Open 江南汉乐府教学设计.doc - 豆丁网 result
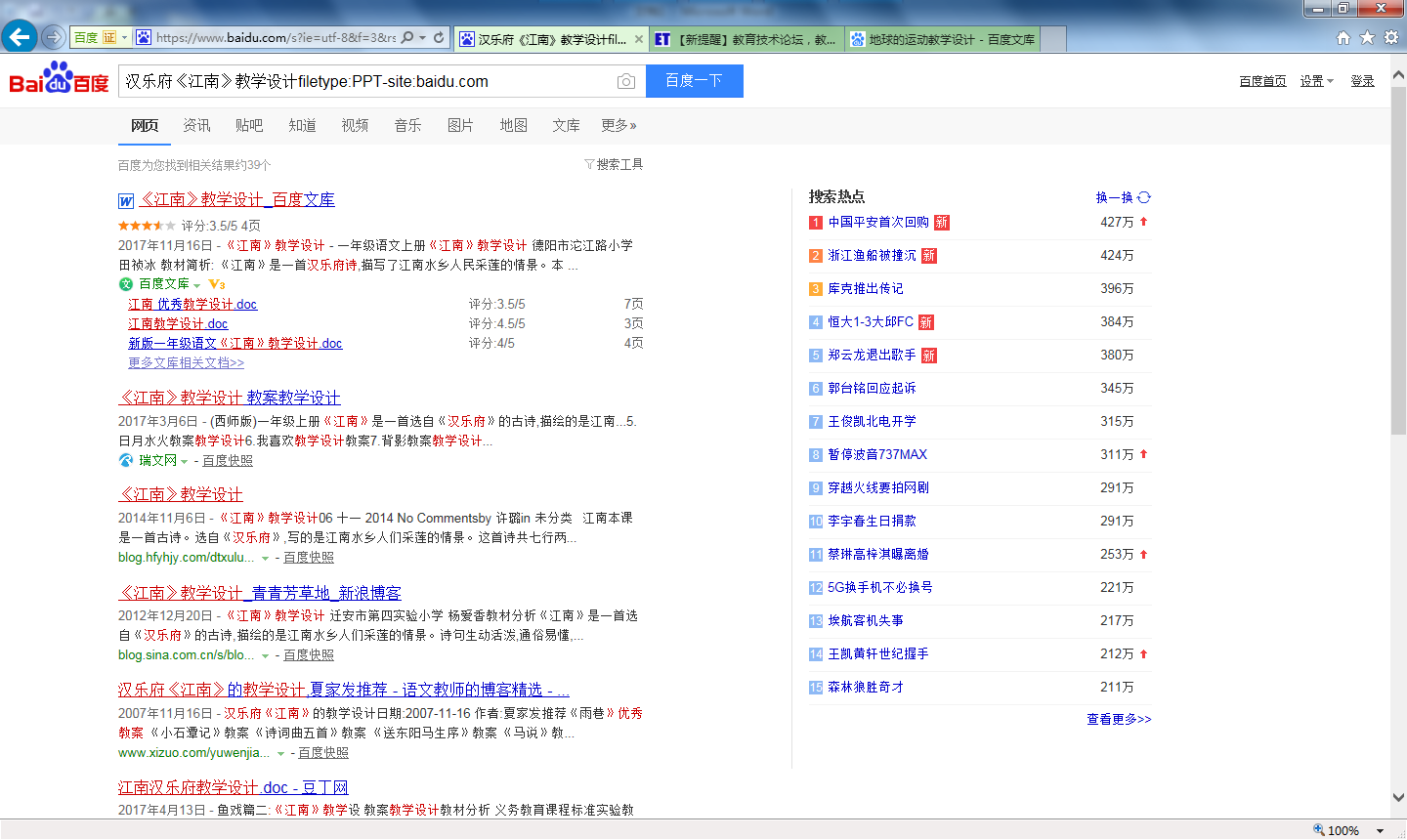 (x=234, y=787)
